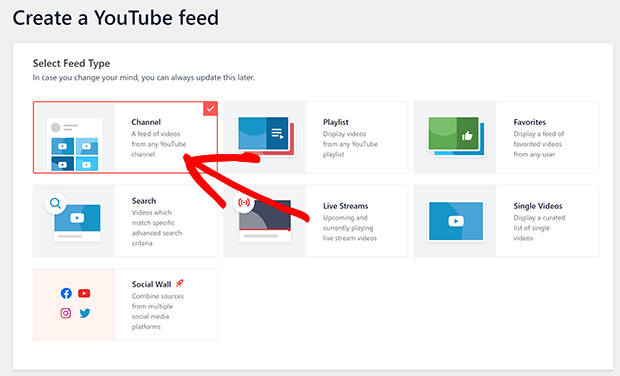
Task: Click the rocket icon beside Social Wall
Action: click(x=180, y=283)
